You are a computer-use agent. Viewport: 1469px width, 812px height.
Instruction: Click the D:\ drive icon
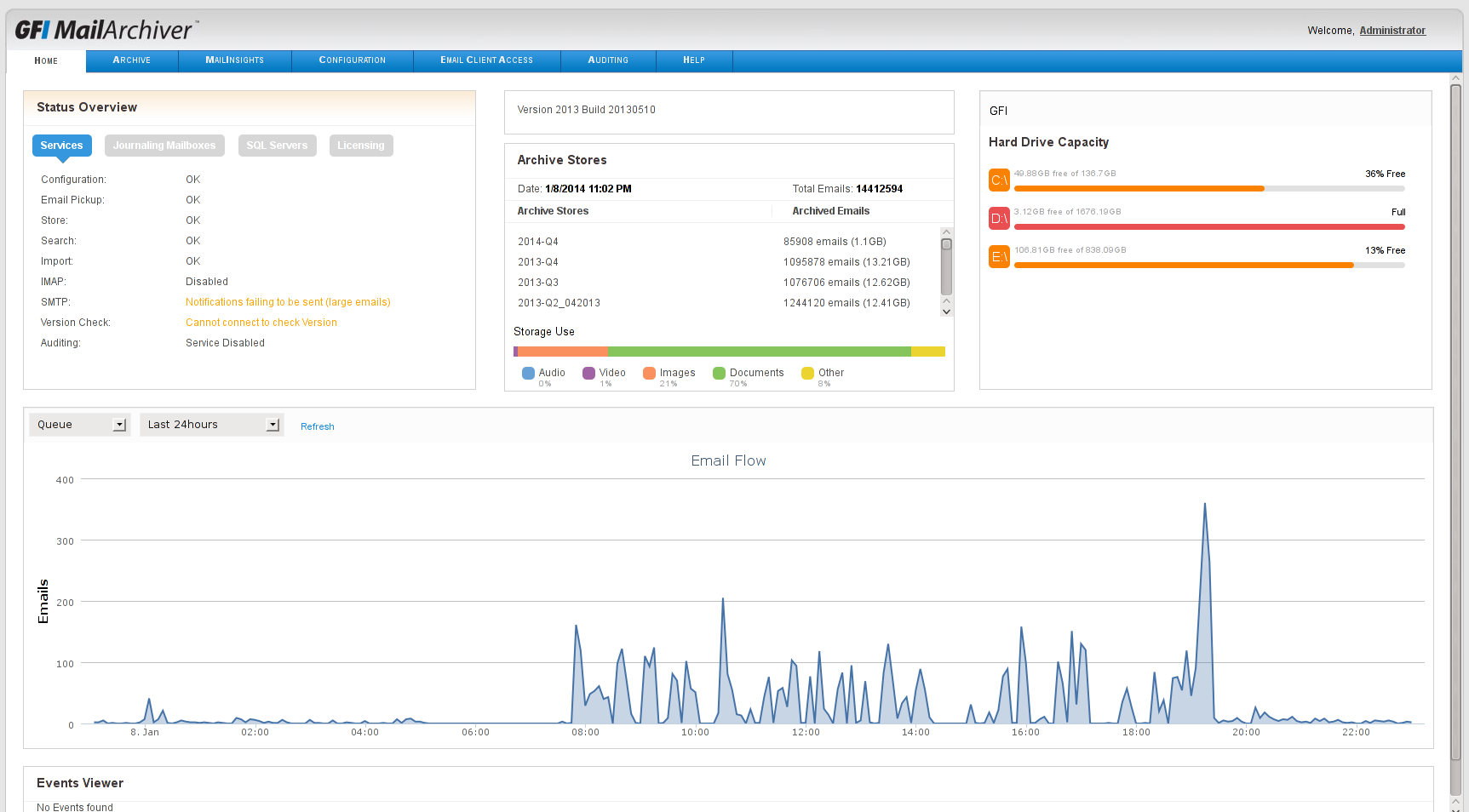[x=999, y=219]
